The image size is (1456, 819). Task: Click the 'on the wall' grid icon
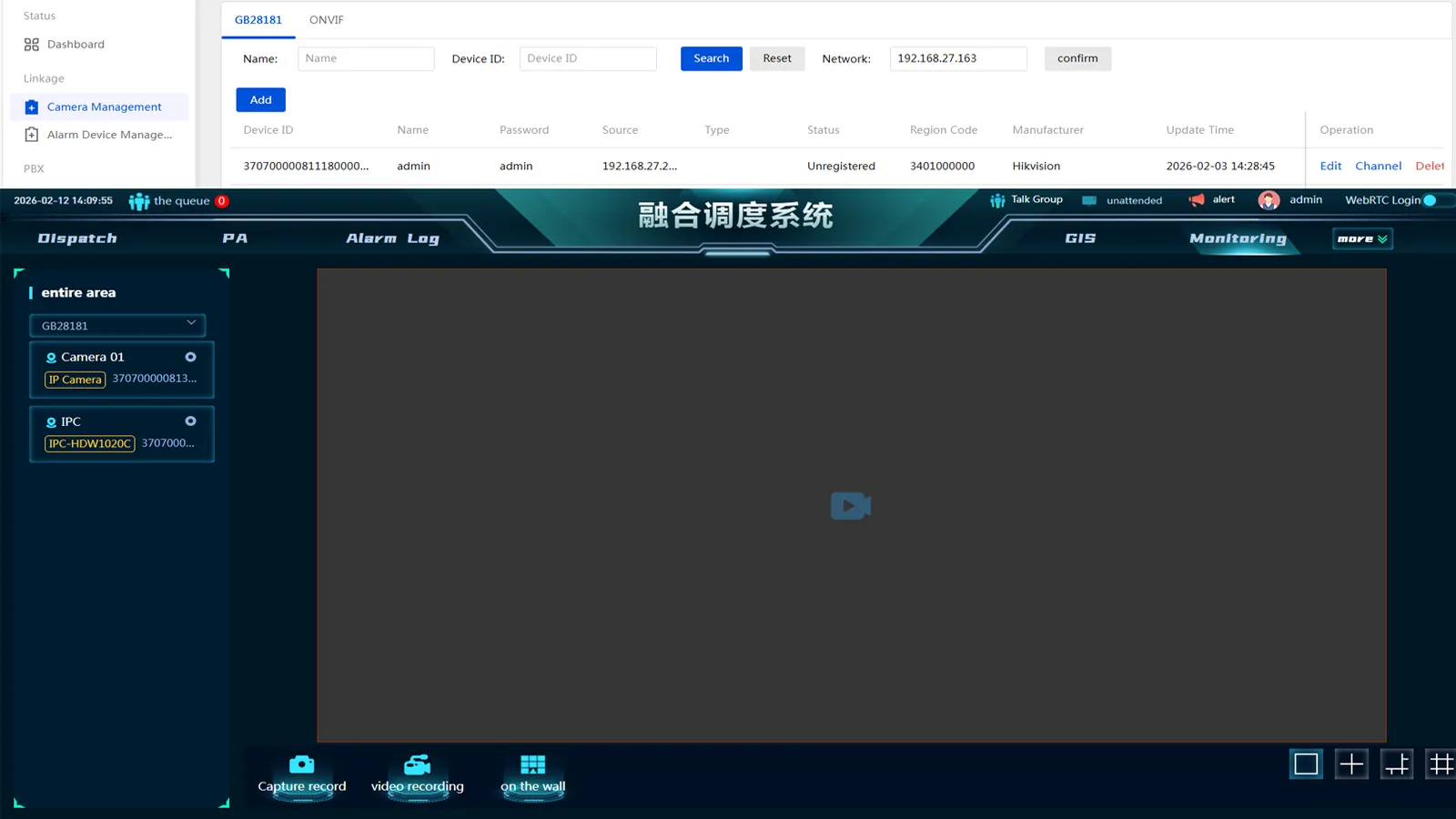coord(532,765)
